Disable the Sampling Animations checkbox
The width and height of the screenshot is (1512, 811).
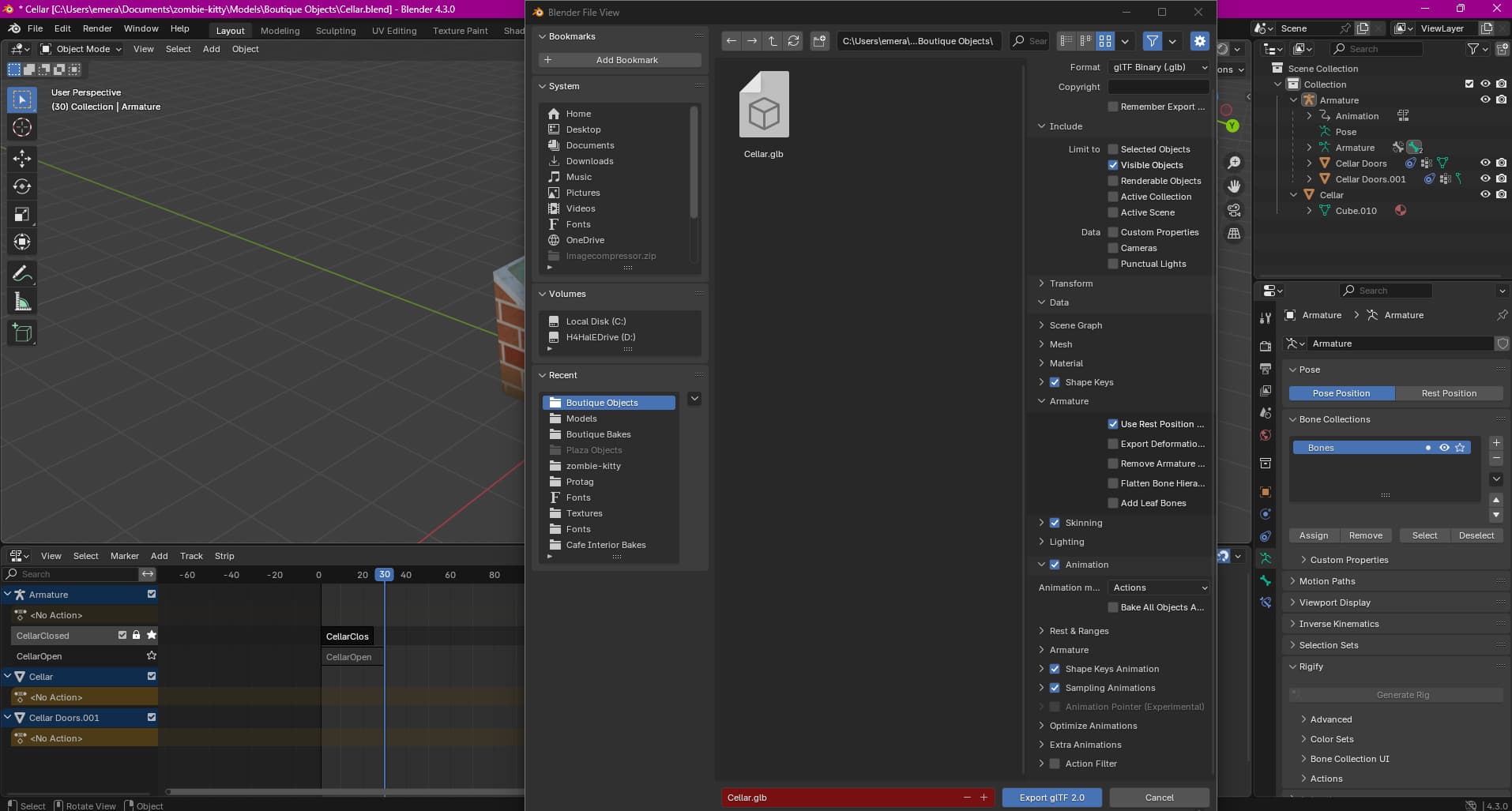(1055, 687)
